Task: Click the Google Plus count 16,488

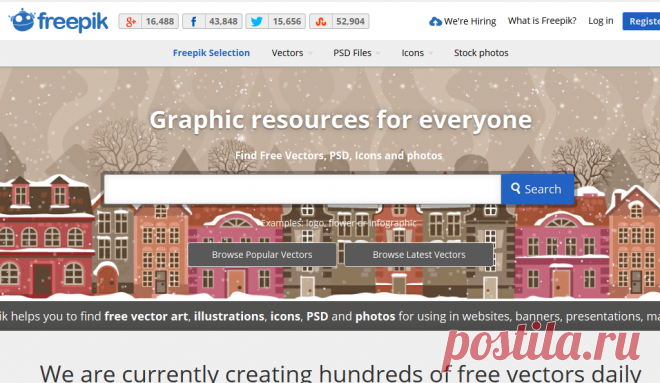Action: pyautogui.click(x=160, y=21)
